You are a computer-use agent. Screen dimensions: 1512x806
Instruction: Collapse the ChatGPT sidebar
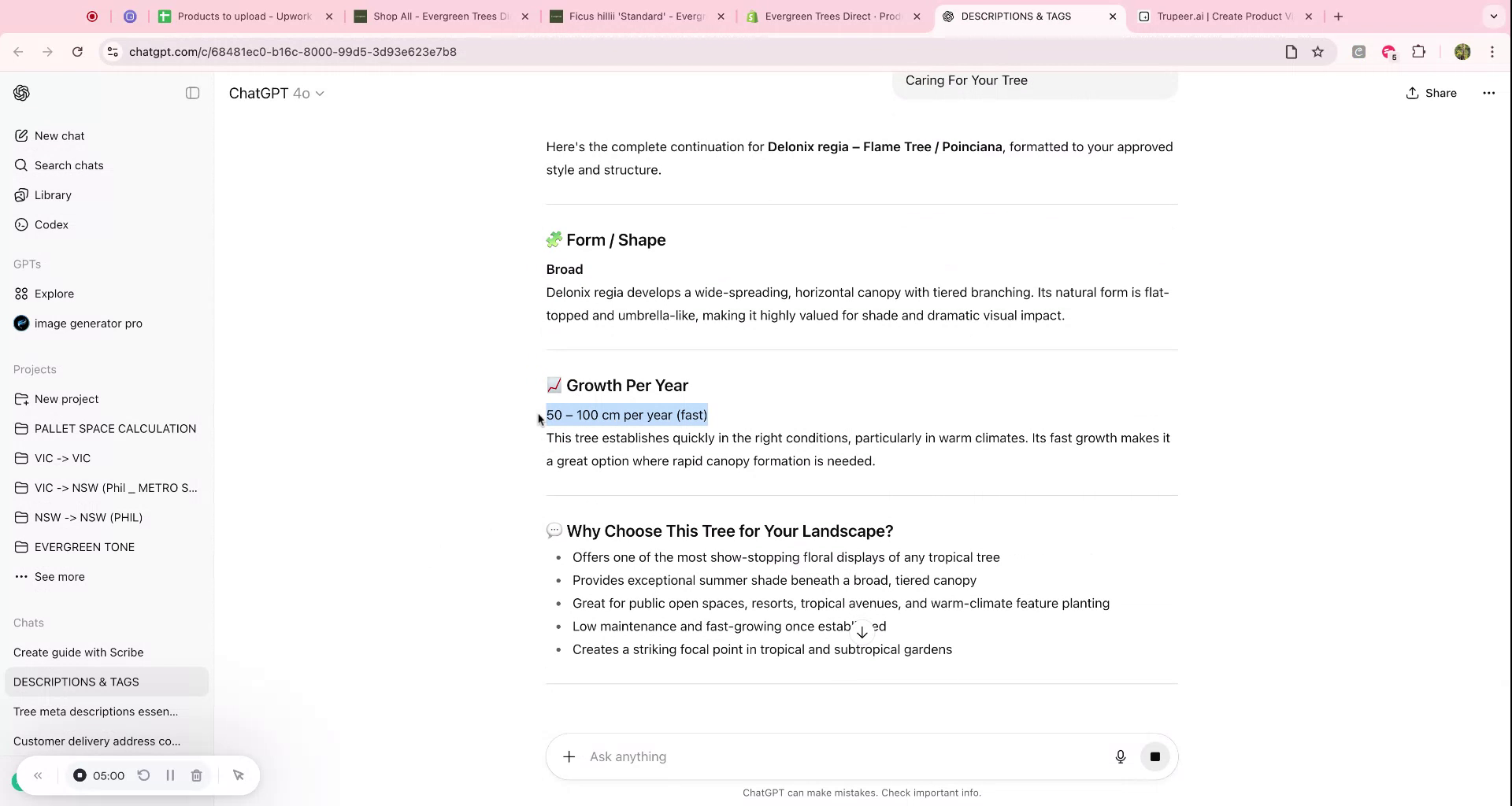pyautogui.click(x=192, y=93)
